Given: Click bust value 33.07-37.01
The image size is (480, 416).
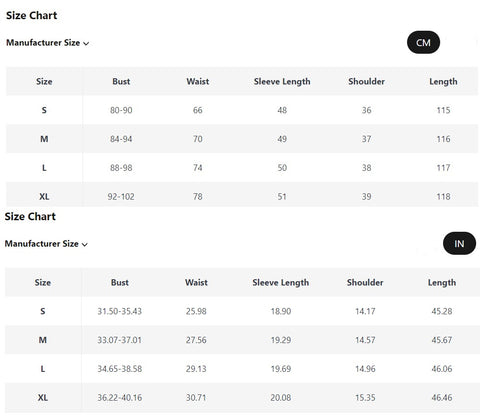Looking at the screenshot, I should coord(120,340).
